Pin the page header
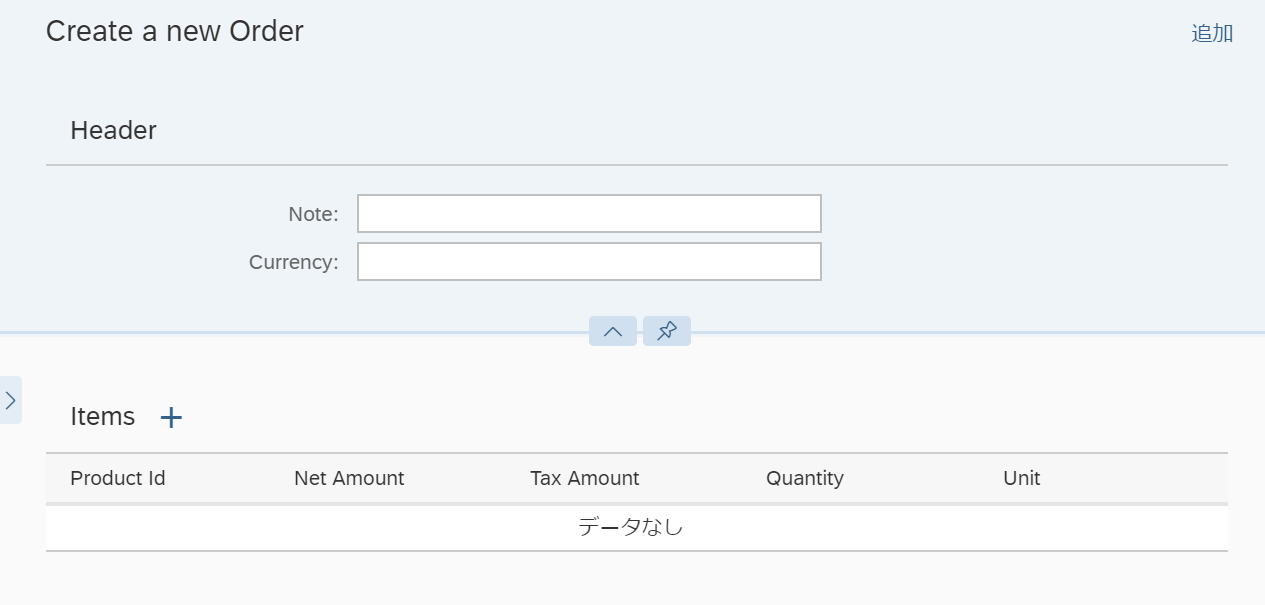 (667, 332)
